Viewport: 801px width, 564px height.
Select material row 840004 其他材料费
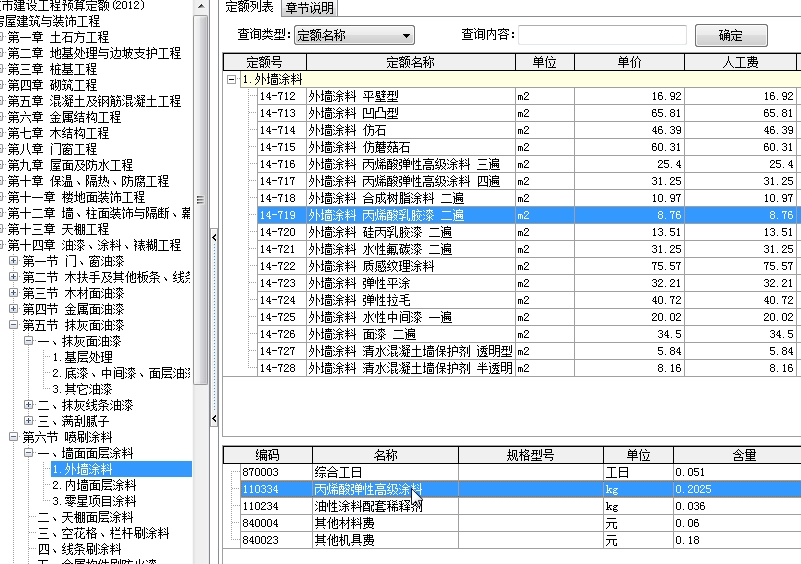[x=521, y=523]
